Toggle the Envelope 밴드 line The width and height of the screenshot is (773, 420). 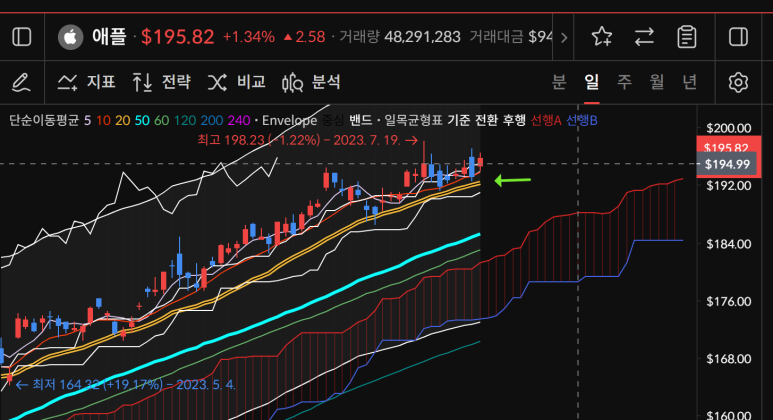pyautogui.click(x=360, y=120)
